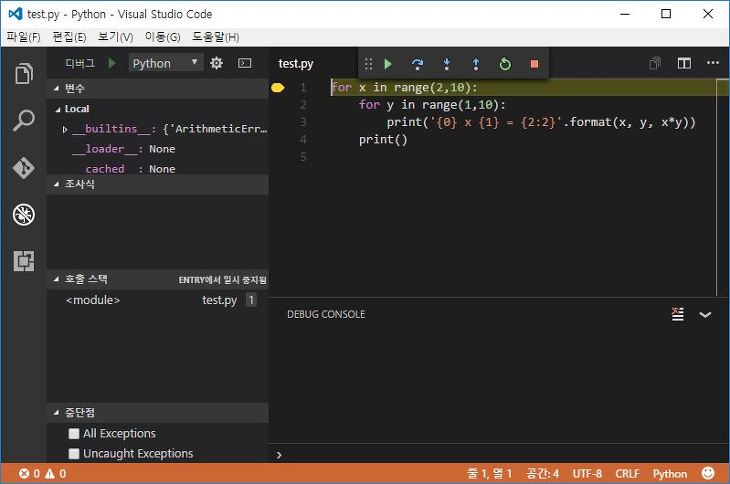730x484 pixels.
Task: Select the <module> call stack frame
Action: coord(158,300)
